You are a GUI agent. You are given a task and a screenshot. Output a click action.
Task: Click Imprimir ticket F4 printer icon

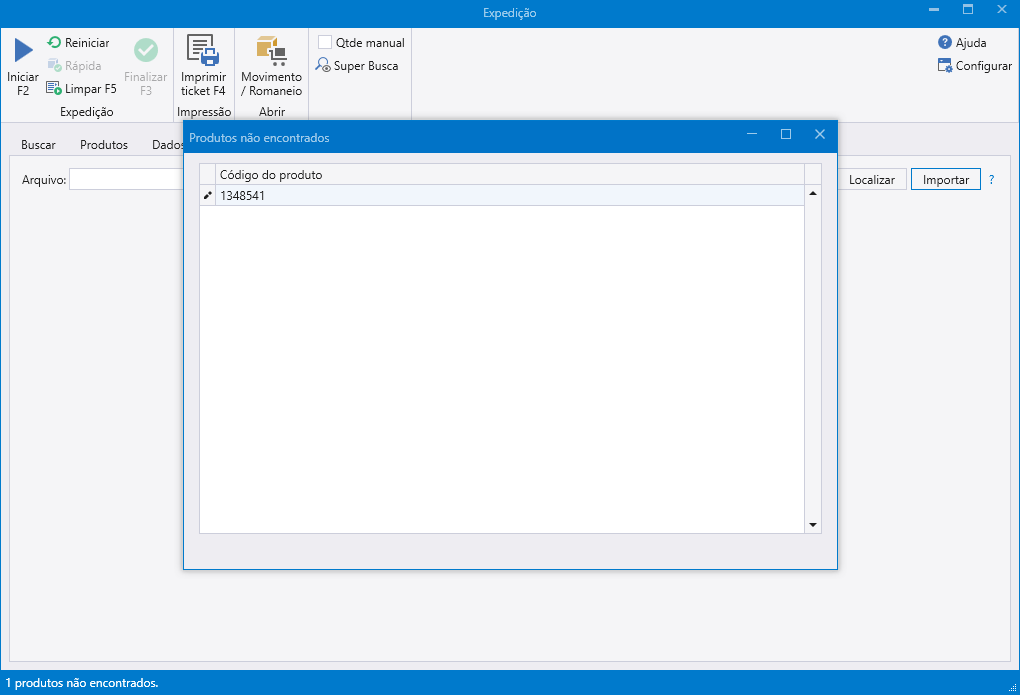point(203,51)
